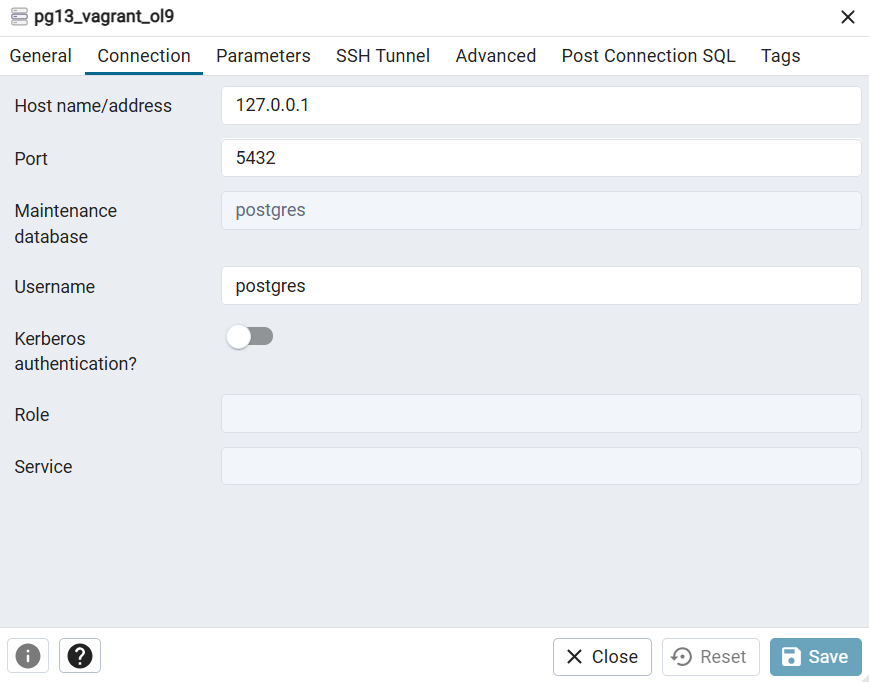
Task: Focus the Host name/address field
Action: 541,105
